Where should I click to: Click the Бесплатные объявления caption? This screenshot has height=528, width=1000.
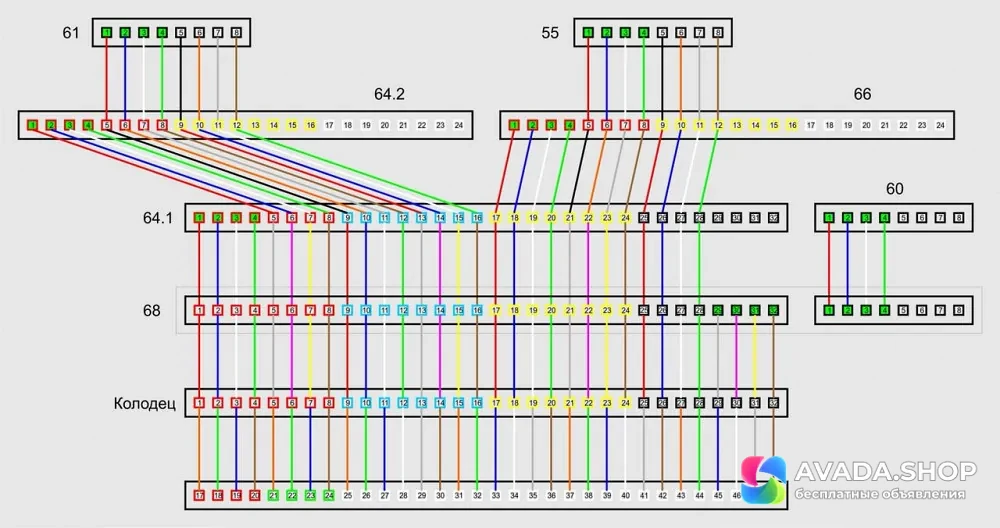click(878, 494)
